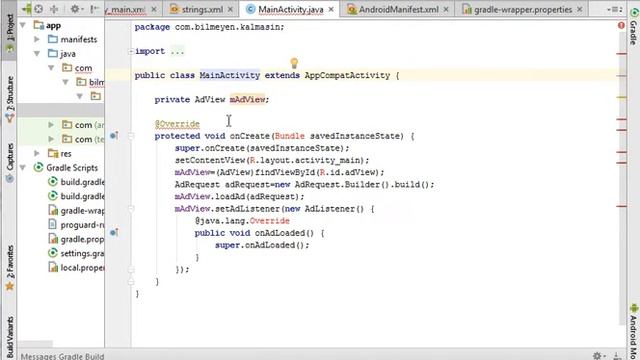This screenshot has width=640, height=360.
Task: Expand the res folder
Action: point(37,153)
